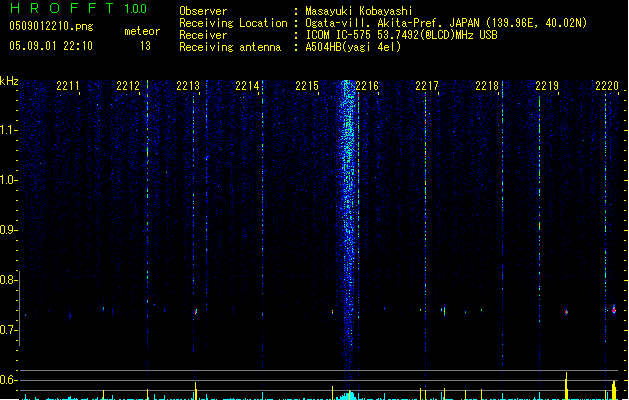Click the red meteor echo dot just after 2219
The width and height of the screenshot is (629, 400).
click(x=566, y=312)
